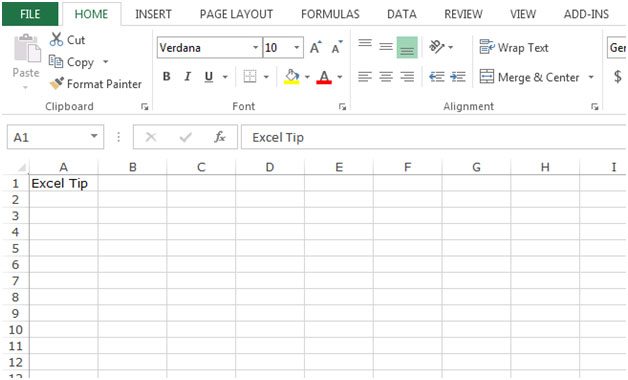Switch to the REVIEW tab
This screenshot has height=380, width=628.
pos(463,14)
